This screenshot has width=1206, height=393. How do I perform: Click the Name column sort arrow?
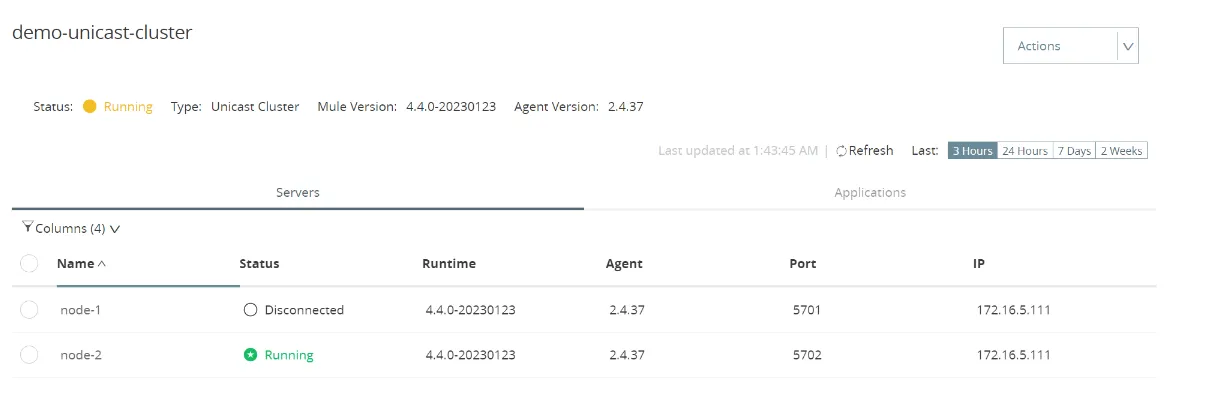[x=102, y=264]
